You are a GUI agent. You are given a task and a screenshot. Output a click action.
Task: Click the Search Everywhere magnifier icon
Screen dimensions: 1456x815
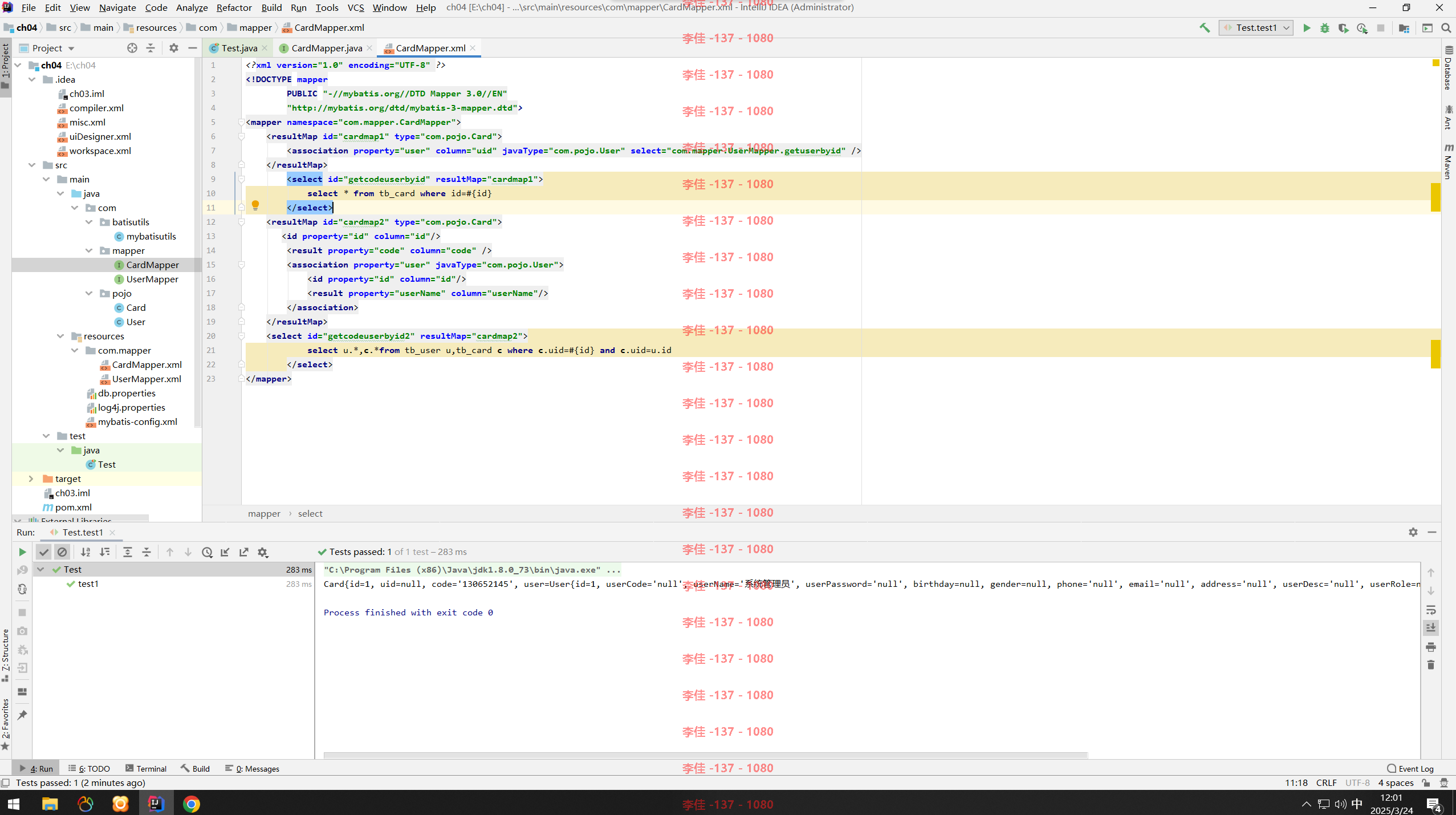click(1446, 27)
